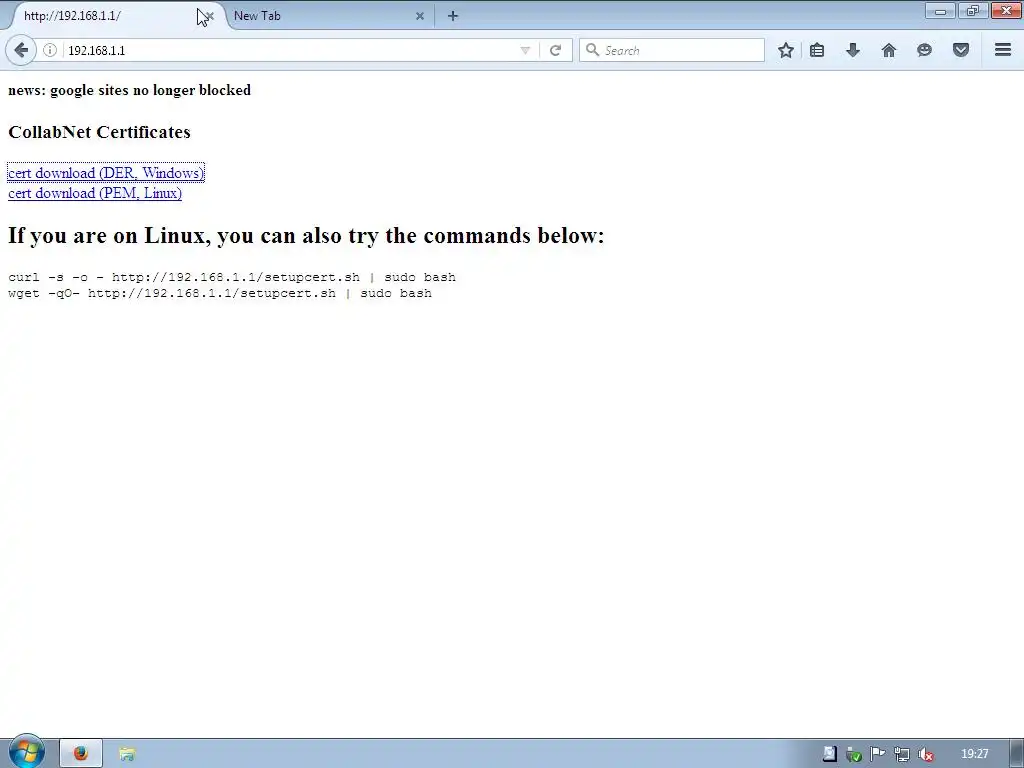The image size is (1024, 768).
Task: Click the Show desktop strip
Action: point(1017,754)
